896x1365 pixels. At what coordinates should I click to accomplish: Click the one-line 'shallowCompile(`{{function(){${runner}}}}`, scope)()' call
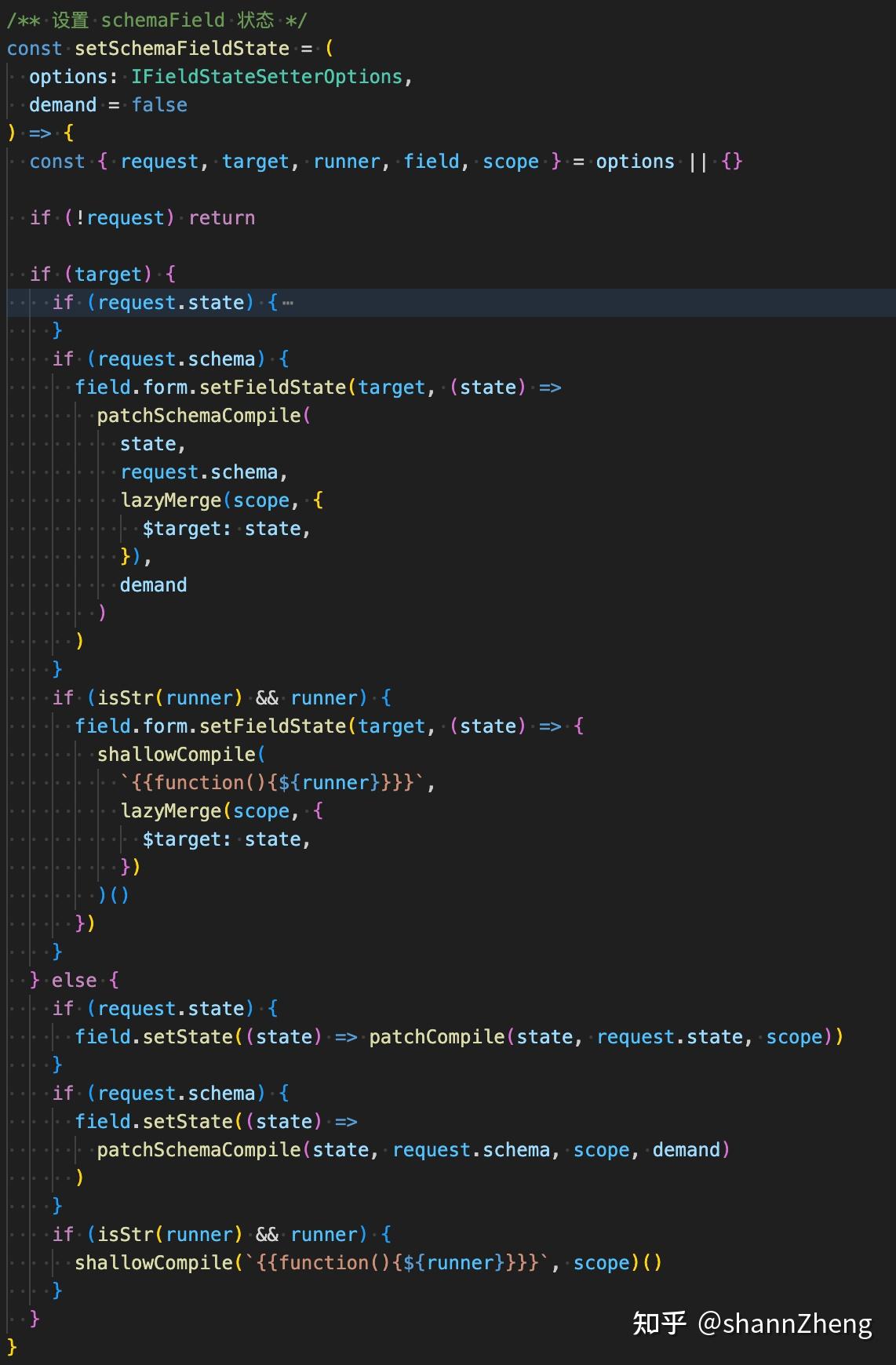pos(369,1263)
